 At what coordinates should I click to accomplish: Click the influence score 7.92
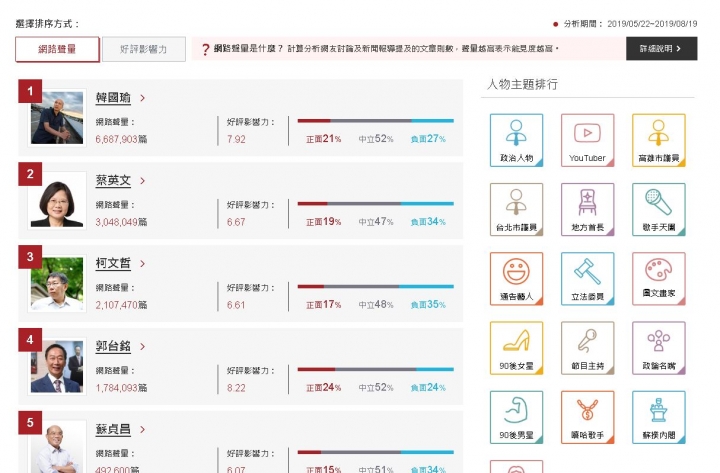click(x=236, y=139)
